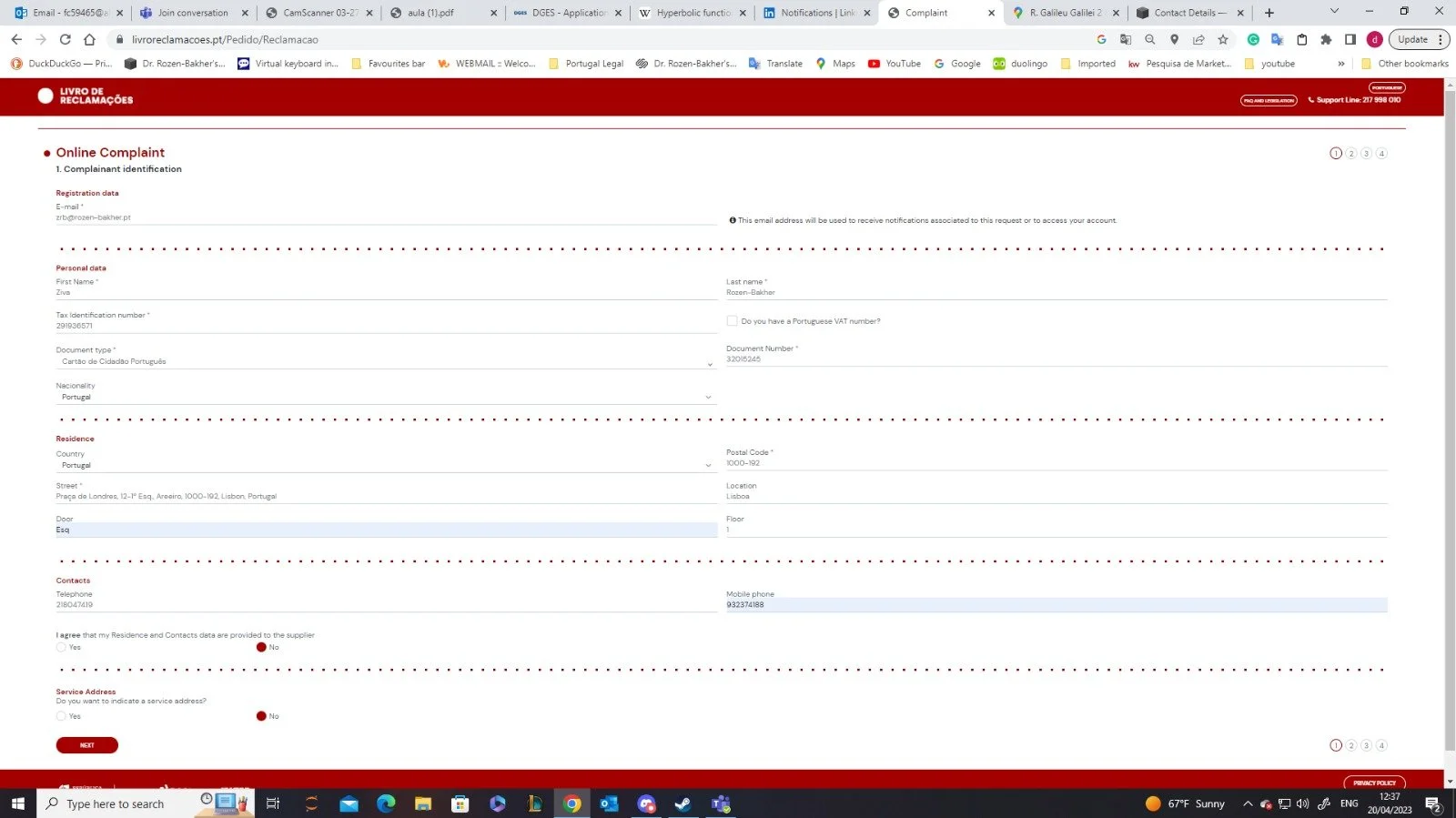The image size is (1456, 818).
Task: Go back with the browser back arrow
Action: (x=16, y=40)
